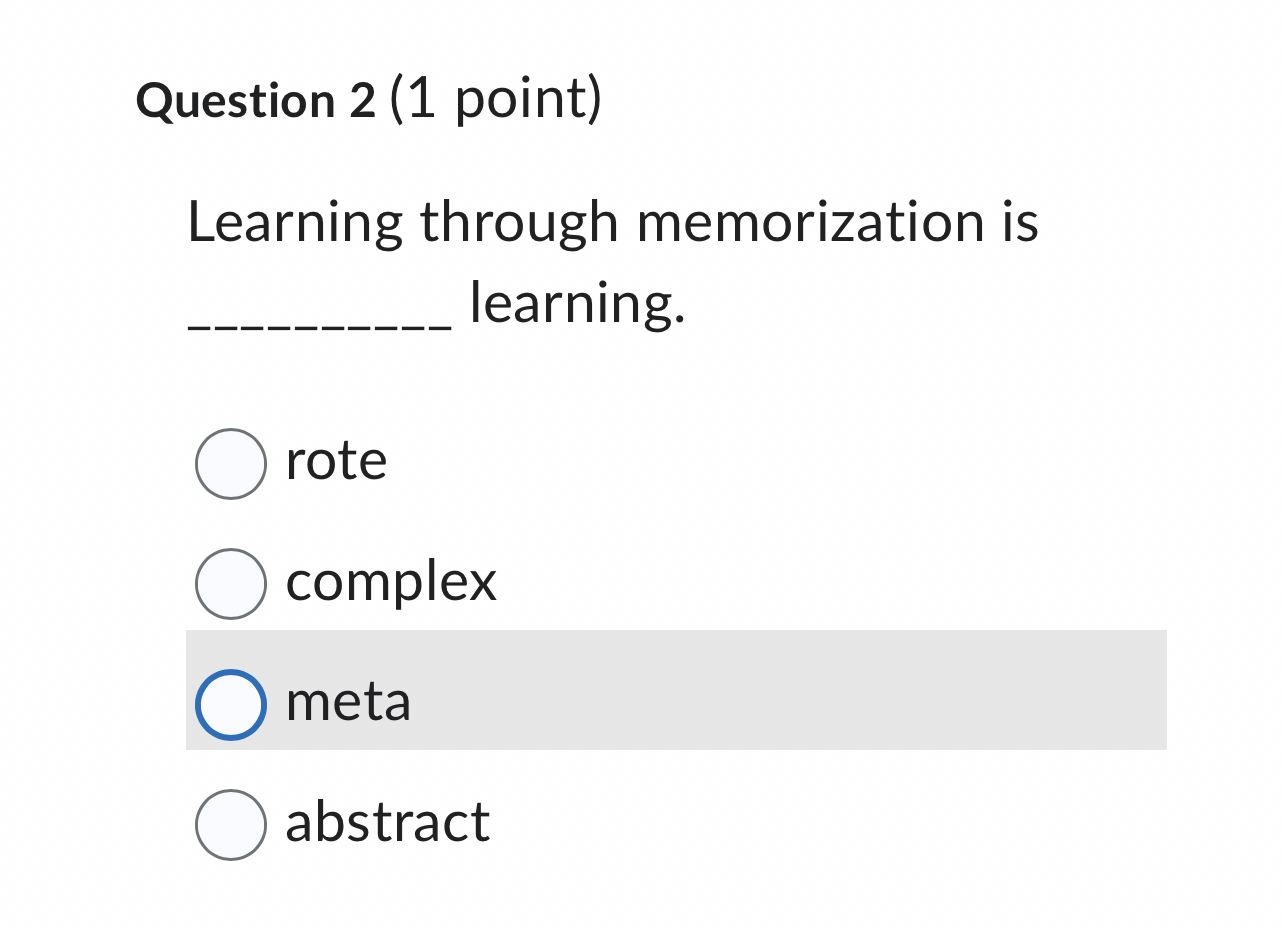Image resolution: width=1284 pixels, height=930 pixels.
Task: Click the question sentence text
Action: tap(612, 222)
